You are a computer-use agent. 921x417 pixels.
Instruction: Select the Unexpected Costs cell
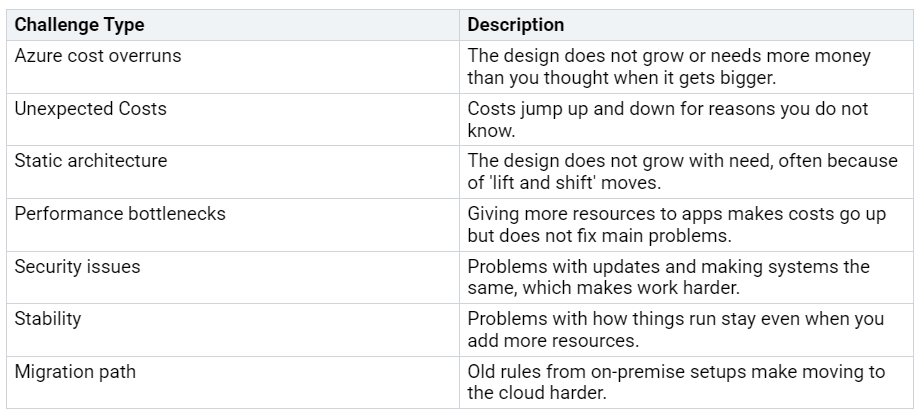[x=233, y=119]
